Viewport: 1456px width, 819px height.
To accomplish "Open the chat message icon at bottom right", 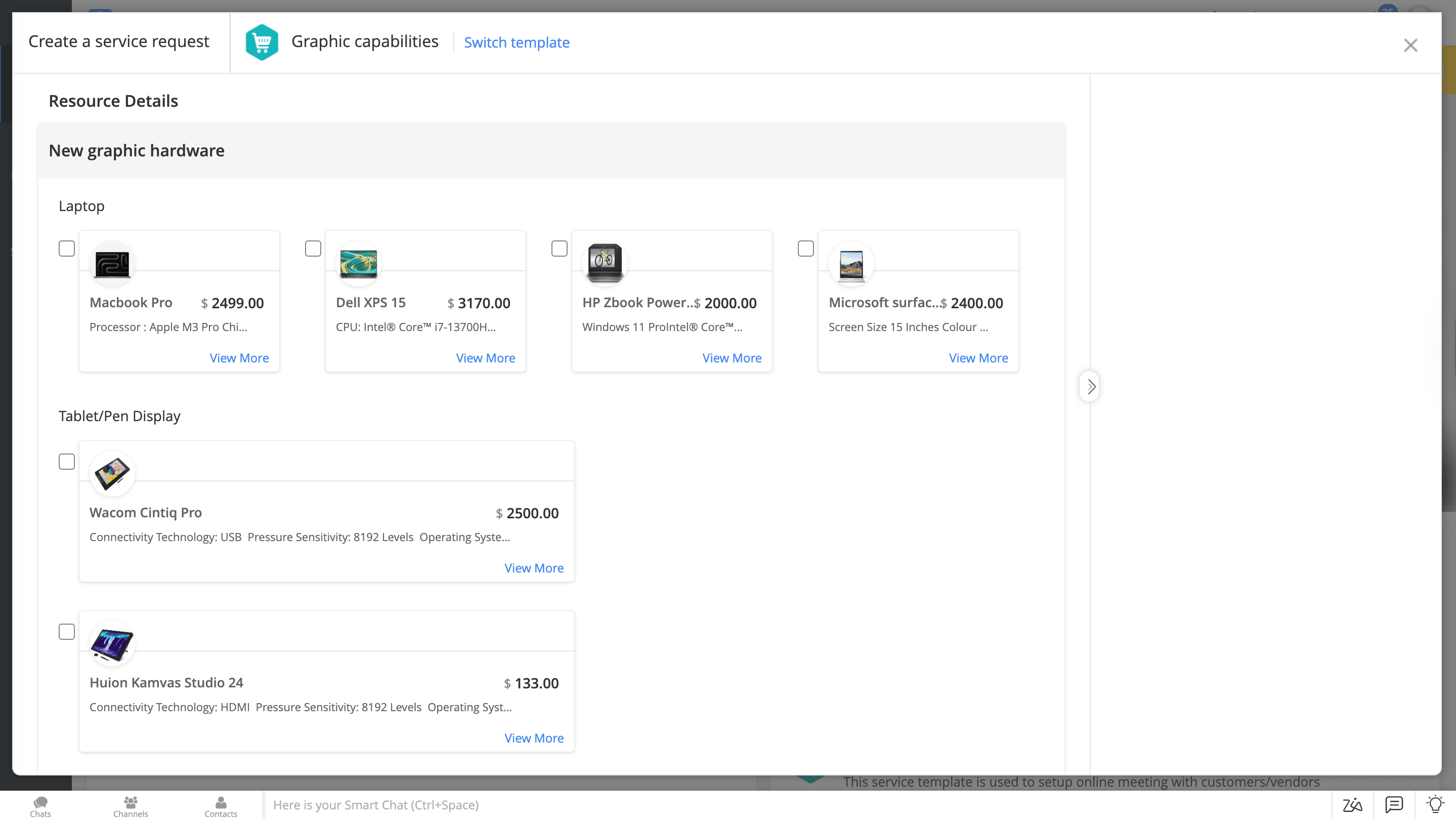I will [x=1394, y=804].
